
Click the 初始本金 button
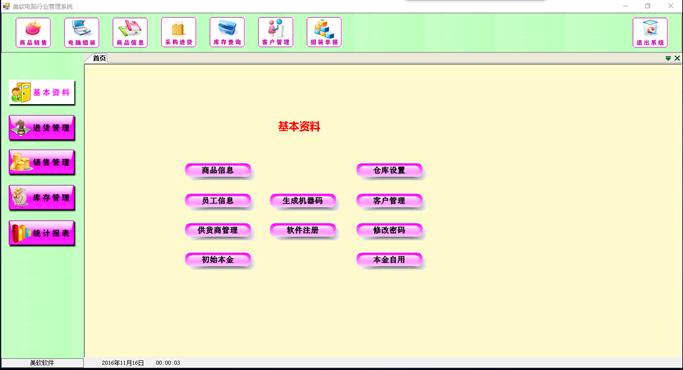218,260
